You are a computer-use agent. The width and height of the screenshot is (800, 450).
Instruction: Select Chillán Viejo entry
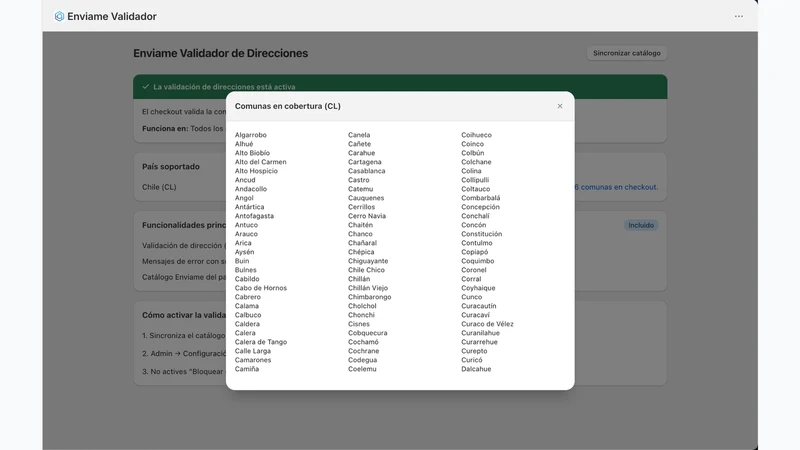tap(368, 288)
